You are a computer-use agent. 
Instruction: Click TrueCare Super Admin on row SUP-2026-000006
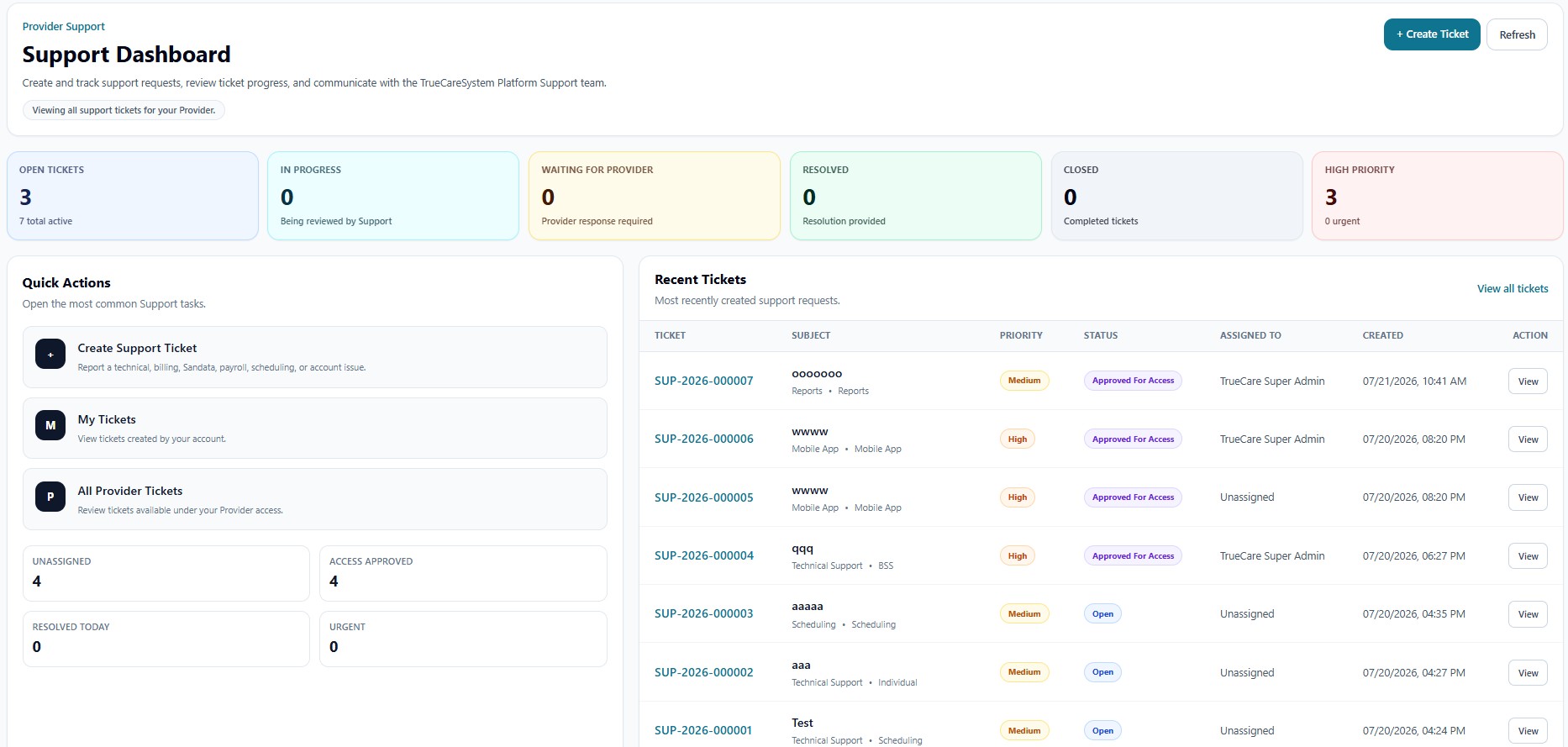[1272, 439]
